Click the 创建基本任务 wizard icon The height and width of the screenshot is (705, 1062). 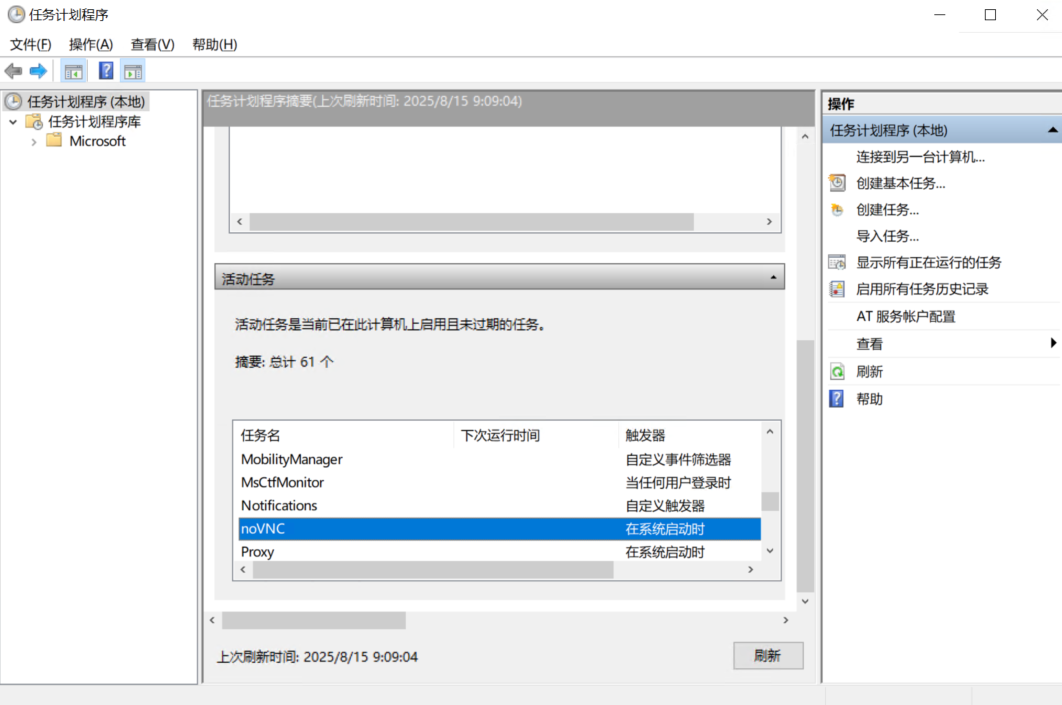click(837, 183)
